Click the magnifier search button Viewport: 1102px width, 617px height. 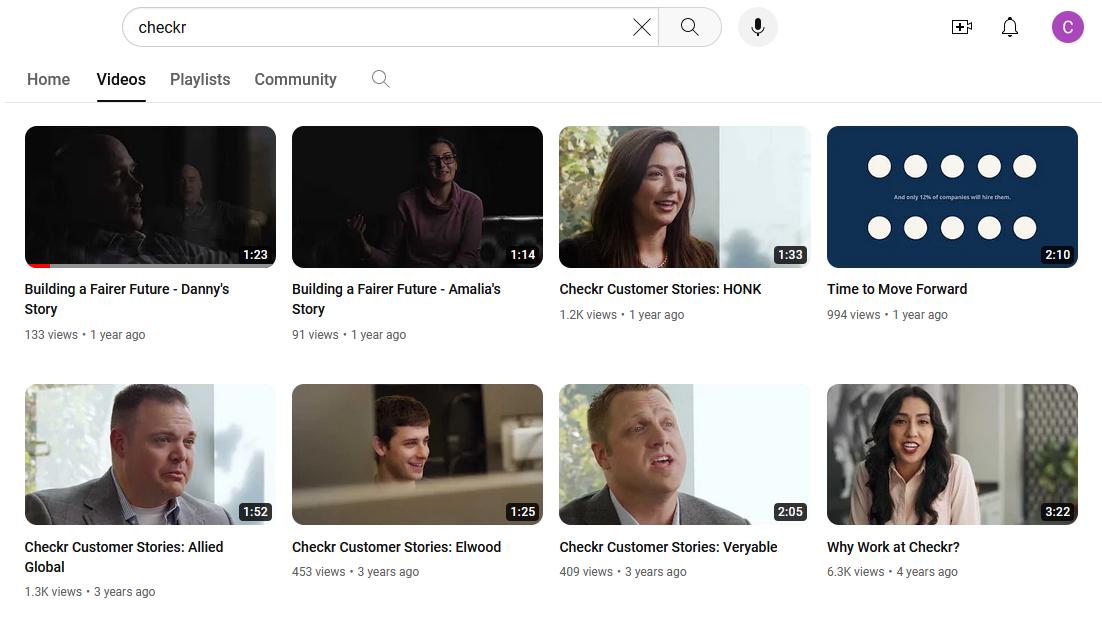tap(689, 27)
